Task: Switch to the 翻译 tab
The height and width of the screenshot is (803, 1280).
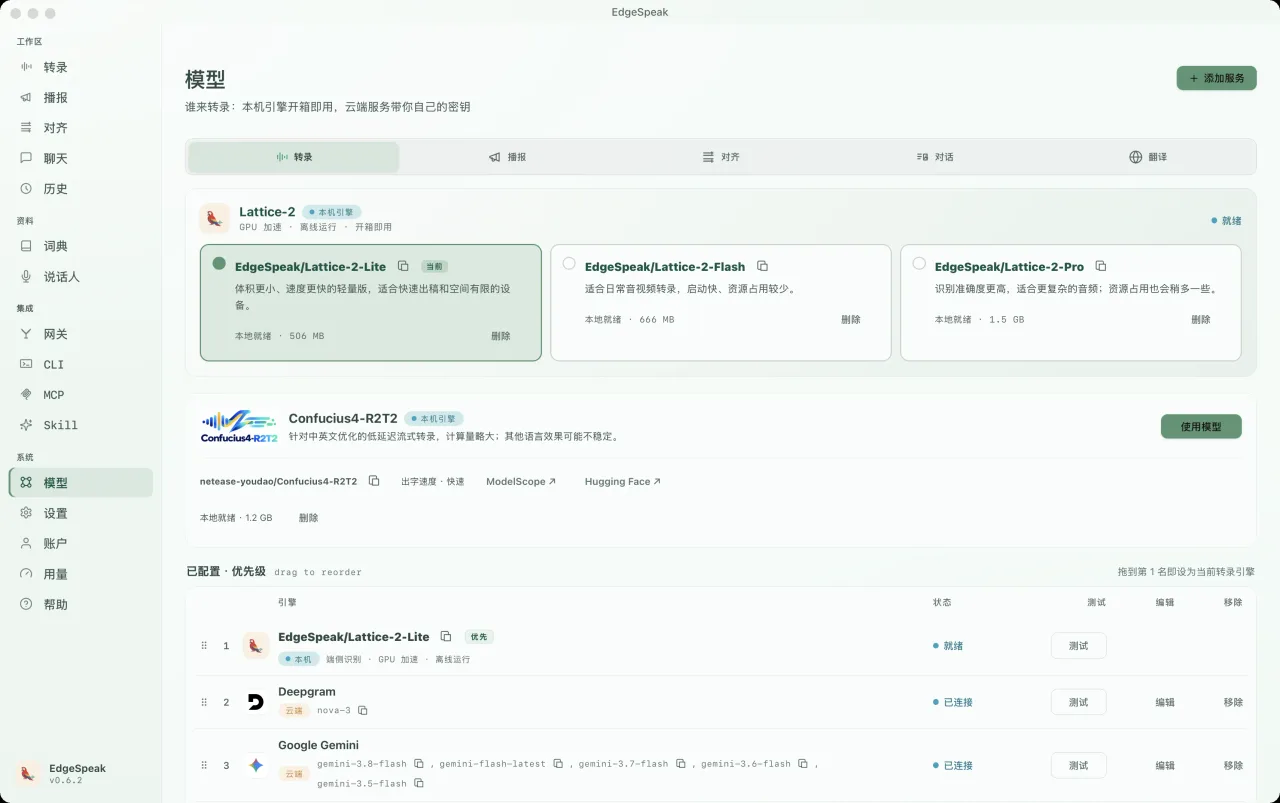Action: coord(1148,157)
